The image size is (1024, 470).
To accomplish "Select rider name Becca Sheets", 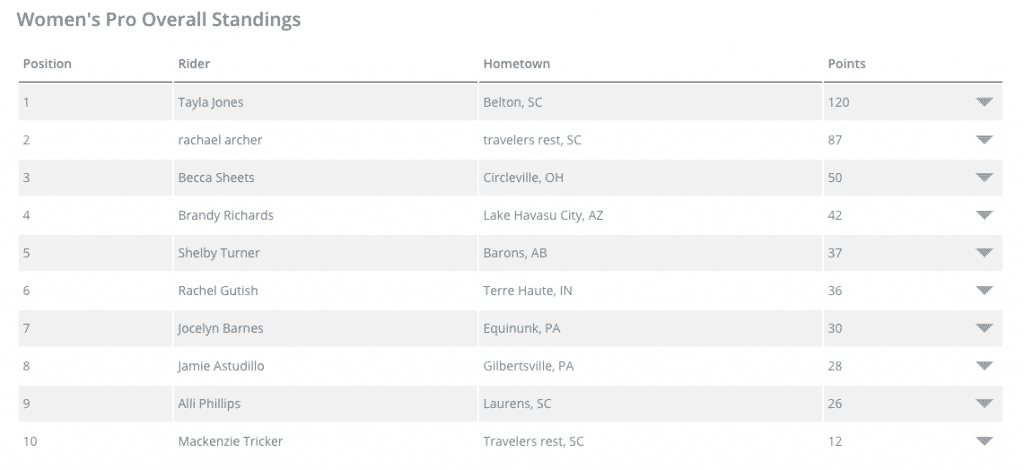I will tap(216, 178).
